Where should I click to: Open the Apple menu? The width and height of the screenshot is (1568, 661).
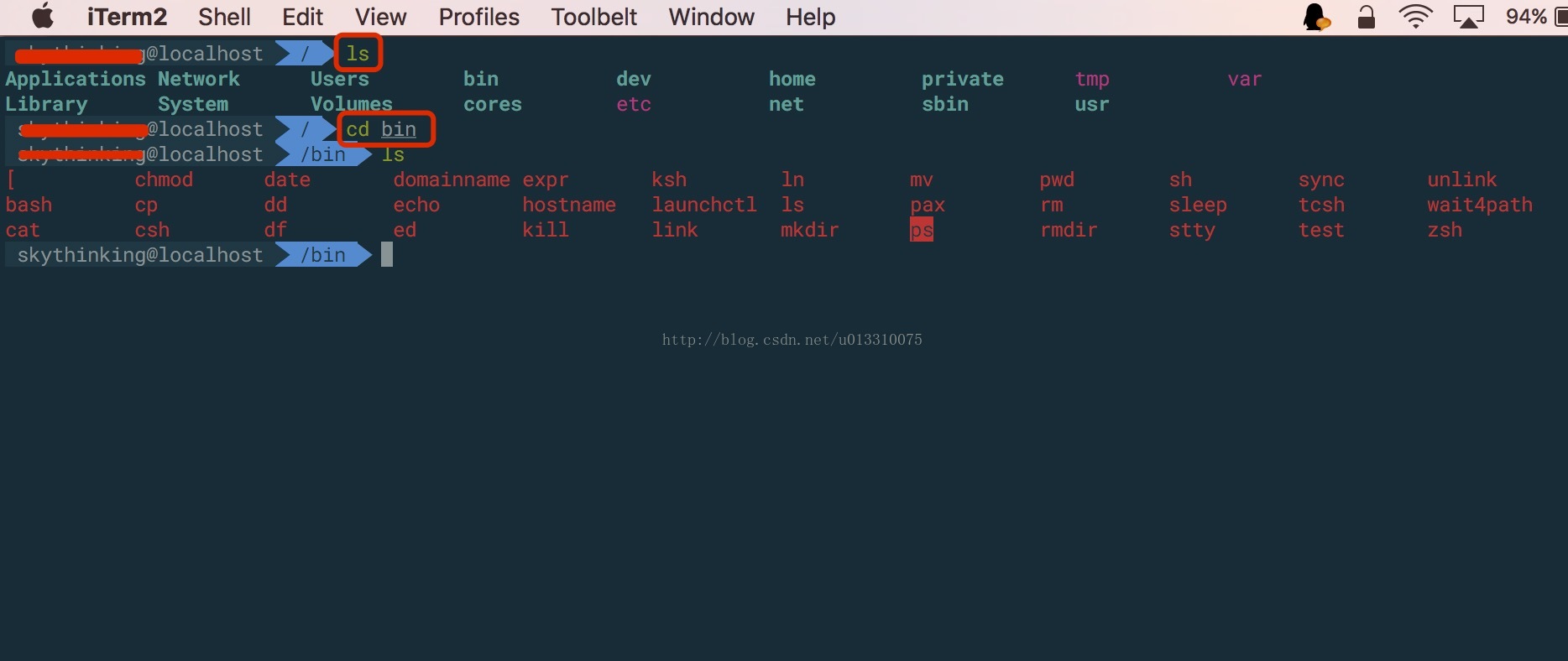click(x=43, y=17)
